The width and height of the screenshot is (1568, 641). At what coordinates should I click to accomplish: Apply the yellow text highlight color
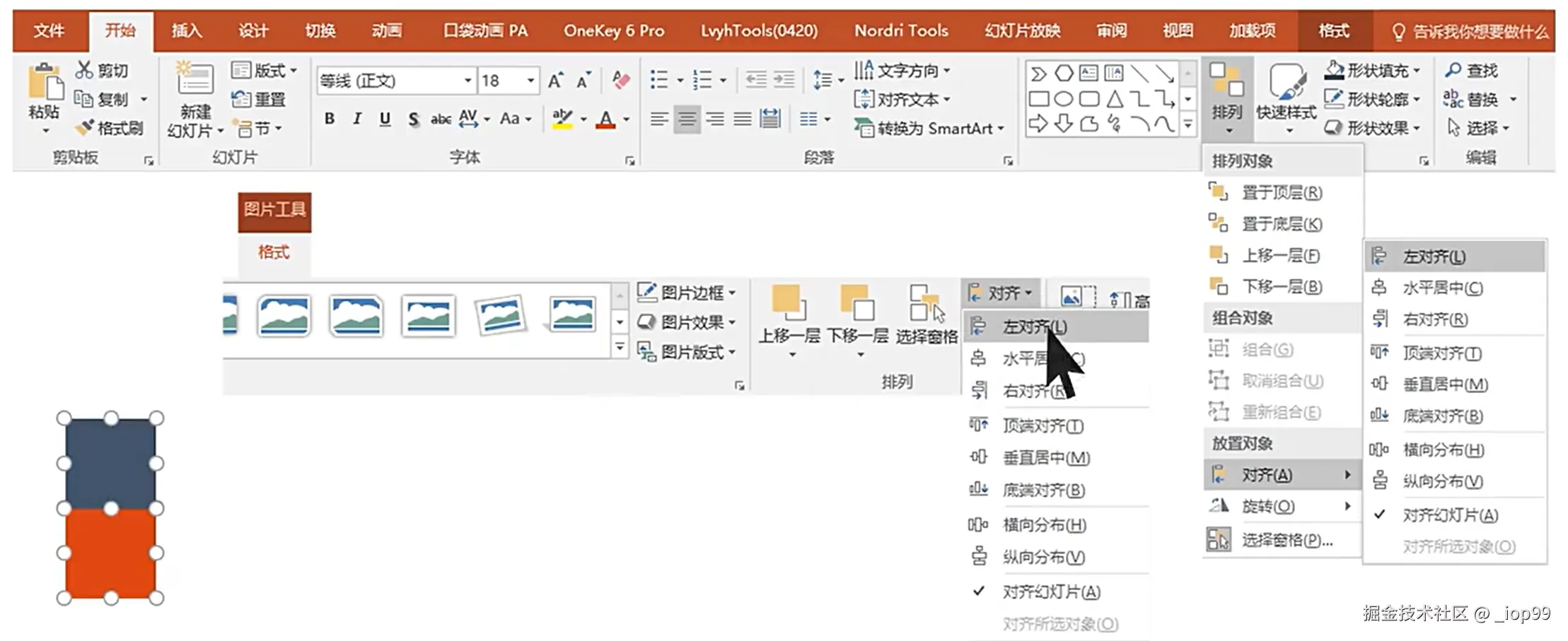(562, 119)
